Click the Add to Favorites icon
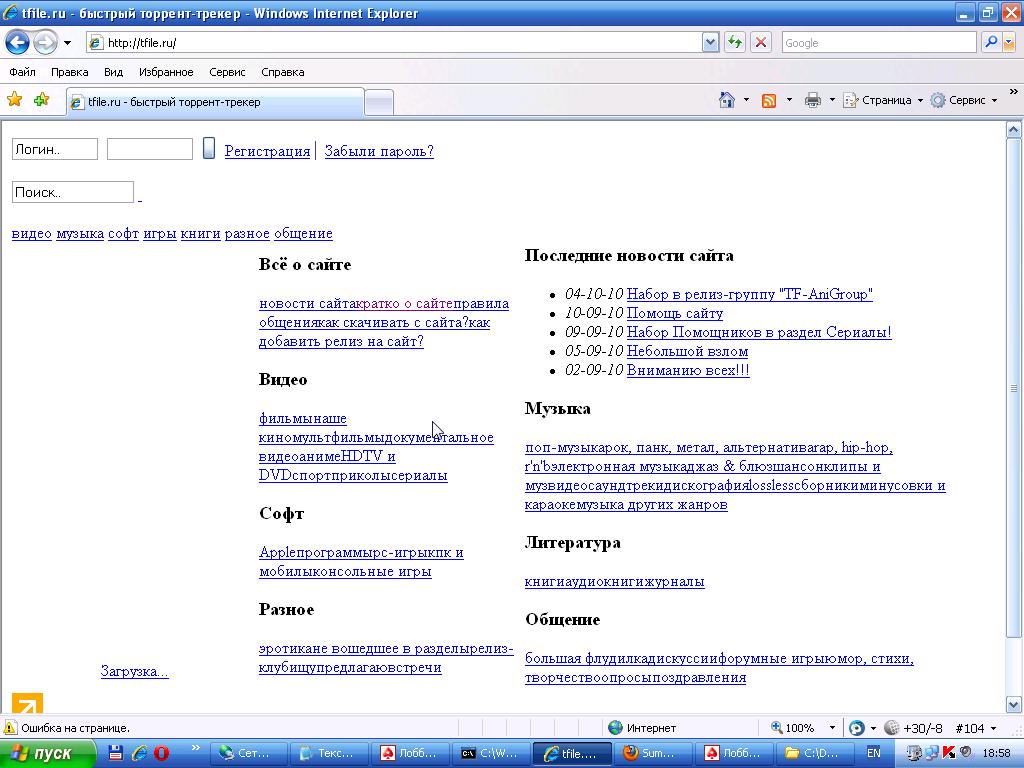Viewport: 1024px width, 768px height. (41, 100)
